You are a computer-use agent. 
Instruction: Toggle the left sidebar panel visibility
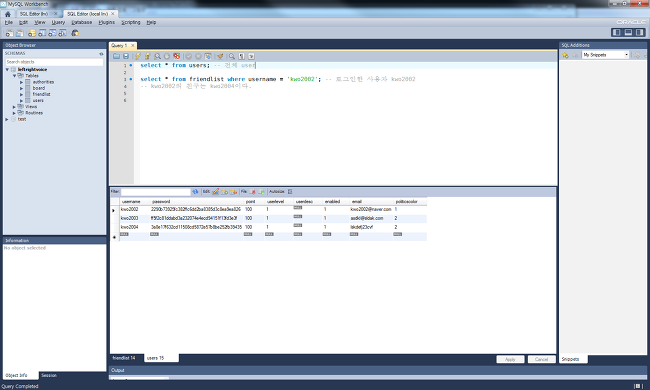[x=617, y=32]
